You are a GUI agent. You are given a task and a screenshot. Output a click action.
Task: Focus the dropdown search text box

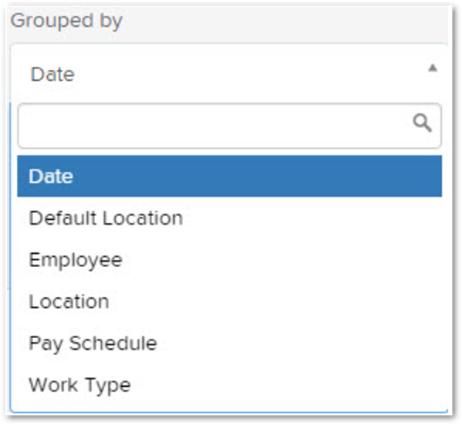pos(230,126)
